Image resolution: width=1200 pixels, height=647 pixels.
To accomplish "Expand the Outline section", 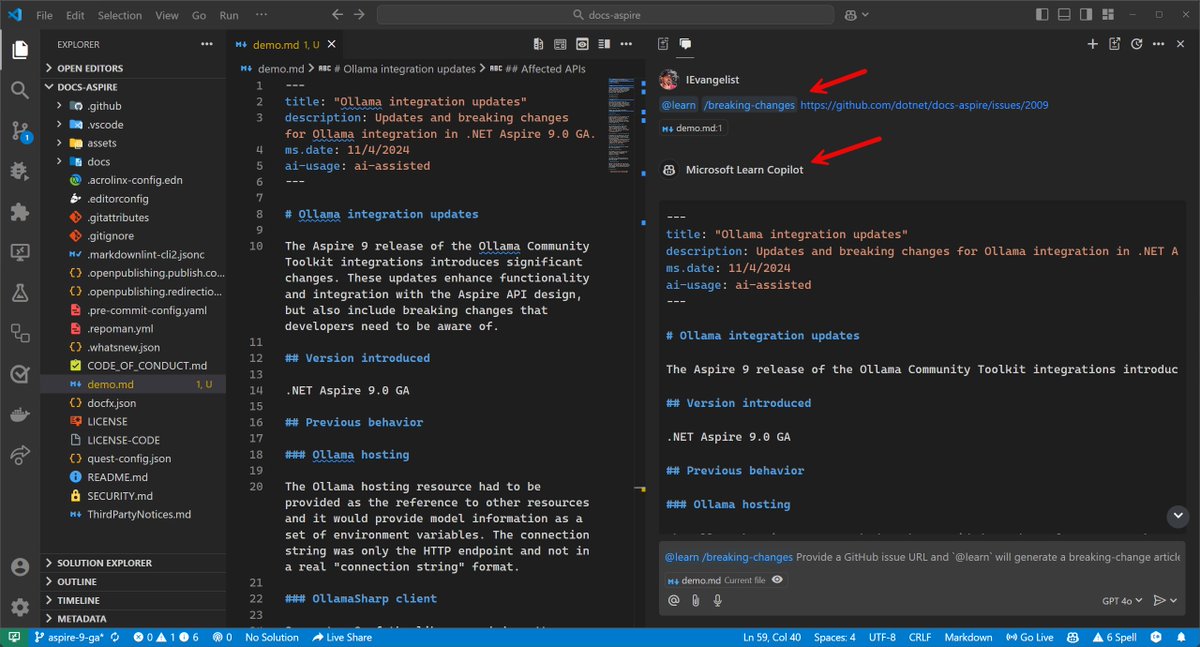I will [133, 582].
